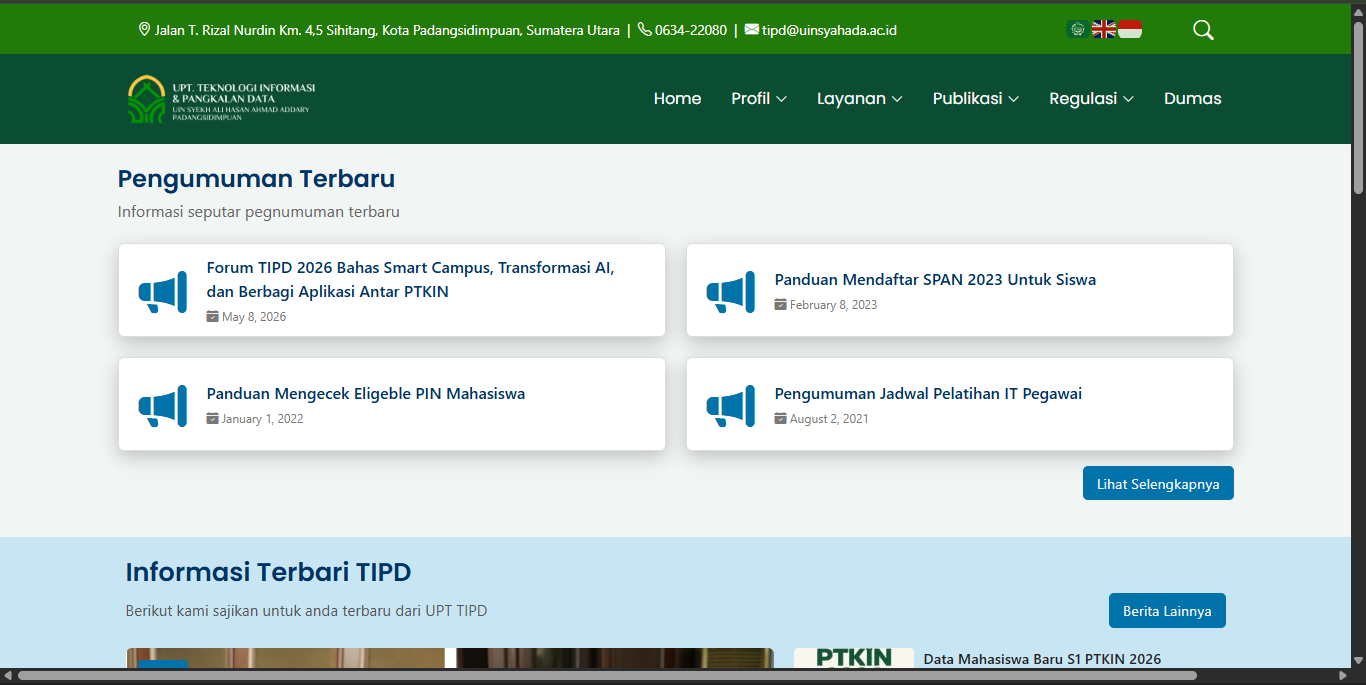The height and width of the screenshot is (685, 1366).
Task: Switch language with the UK flag
Action: (1103, 29)
